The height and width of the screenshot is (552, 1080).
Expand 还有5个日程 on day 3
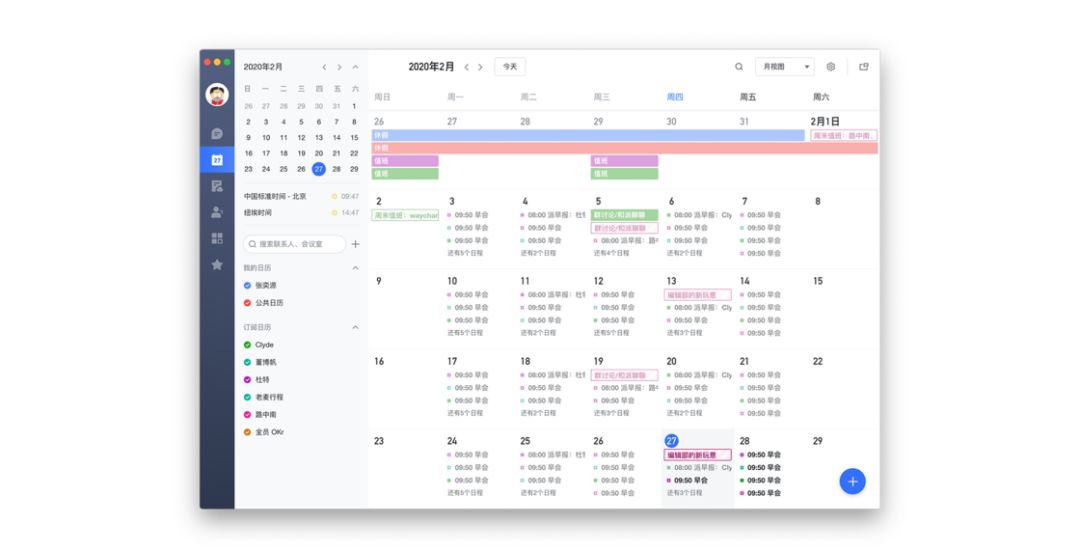coord(466,253)
